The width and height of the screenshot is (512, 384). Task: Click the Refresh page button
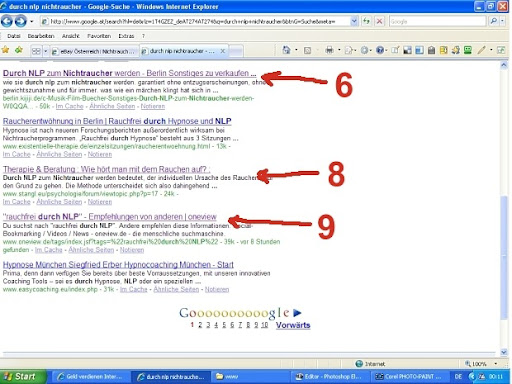point(366,21)
